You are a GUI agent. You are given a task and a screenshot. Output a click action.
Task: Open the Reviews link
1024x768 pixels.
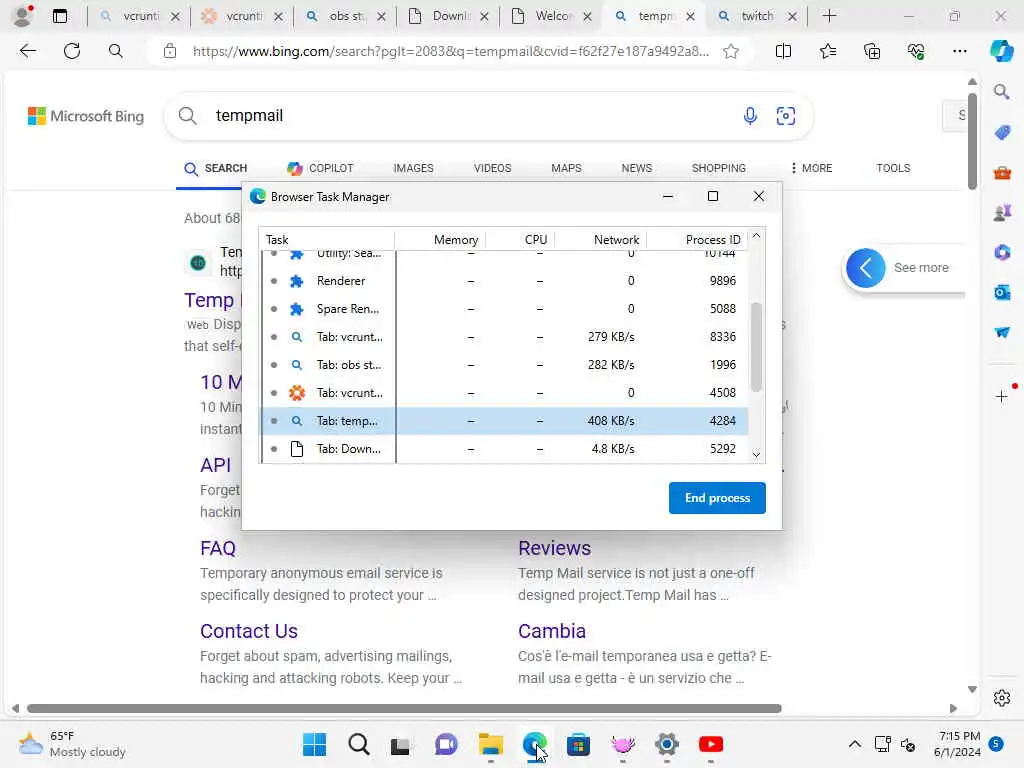554,548
